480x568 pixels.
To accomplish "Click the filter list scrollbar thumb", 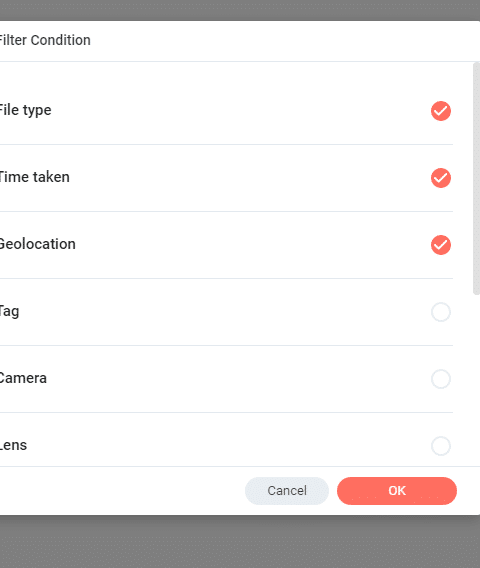I will click(476, 179).
